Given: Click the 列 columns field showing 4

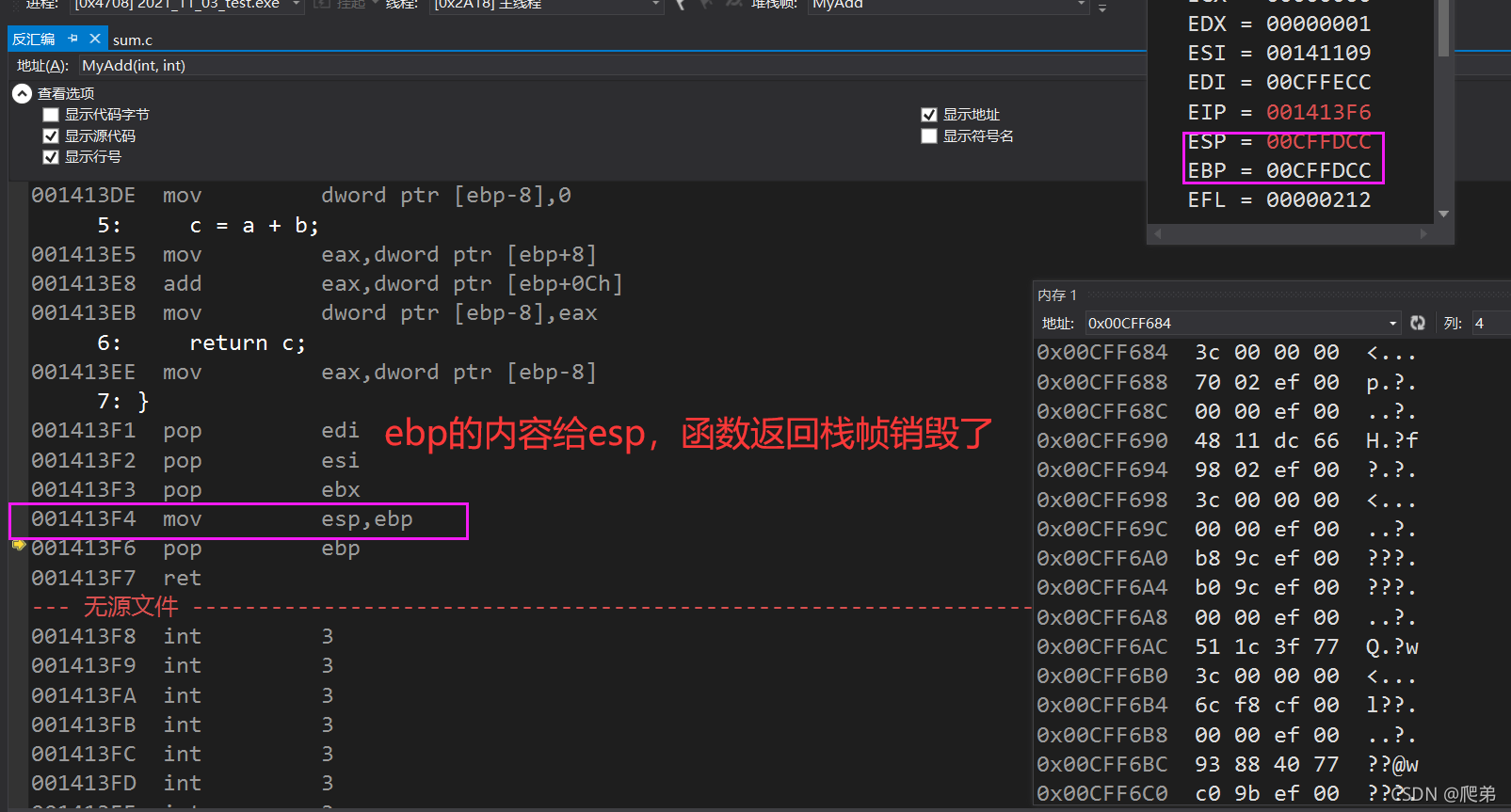Looking at the screenshot, I should [x=1489, y=323].
